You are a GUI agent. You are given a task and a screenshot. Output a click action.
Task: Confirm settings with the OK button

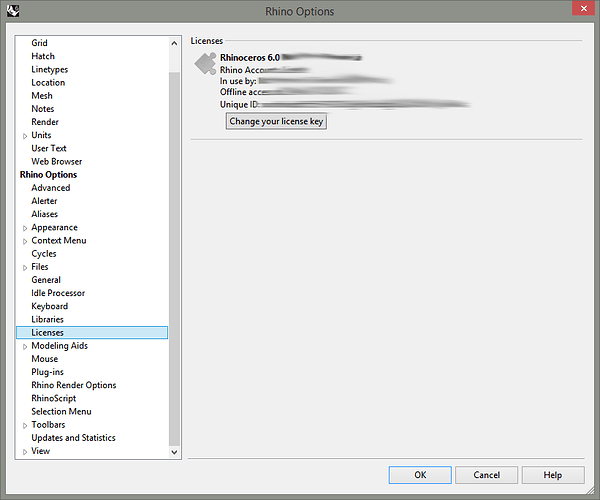click(420, 475)
